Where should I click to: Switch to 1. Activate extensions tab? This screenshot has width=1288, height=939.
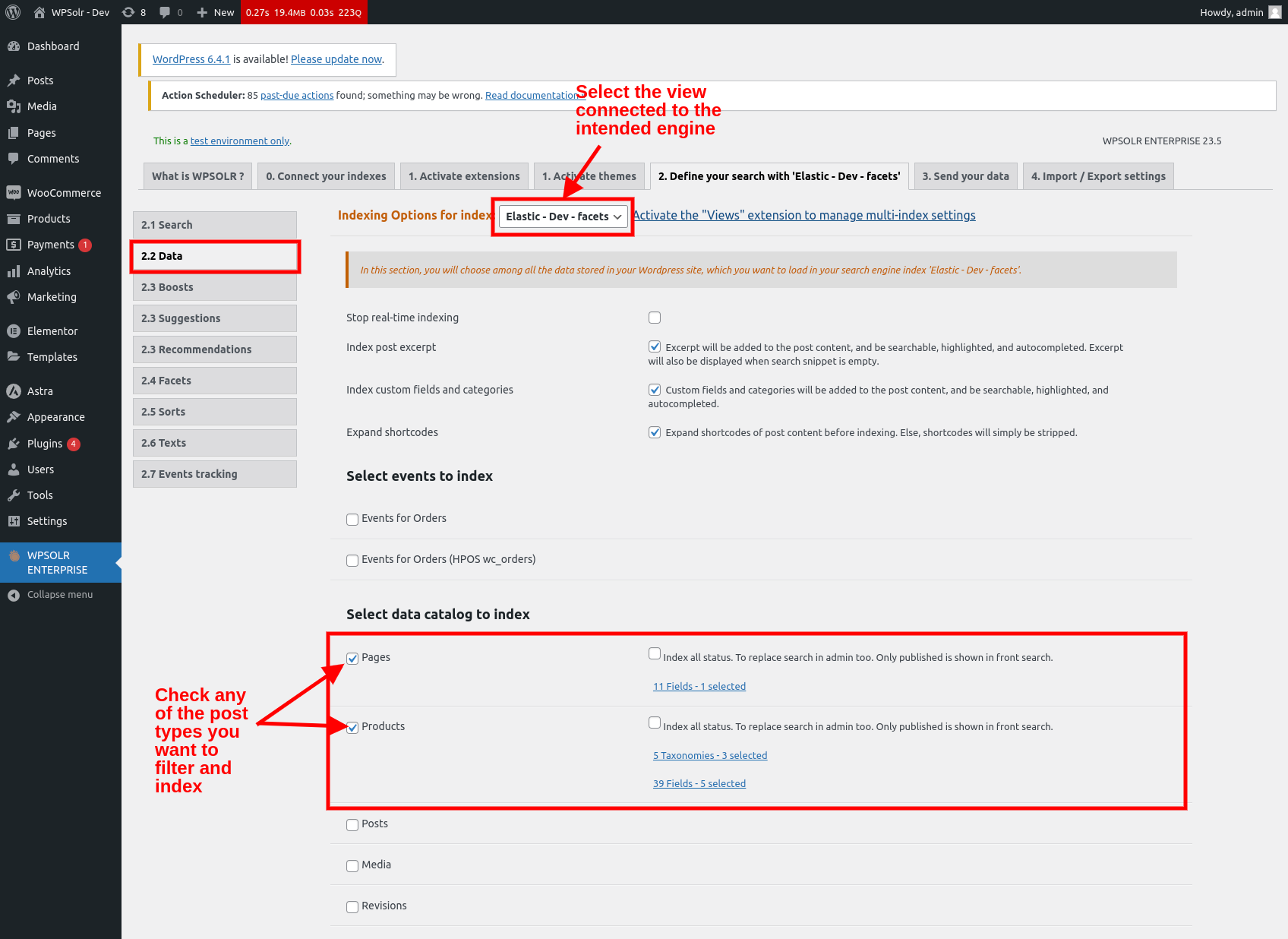(464, 176)
